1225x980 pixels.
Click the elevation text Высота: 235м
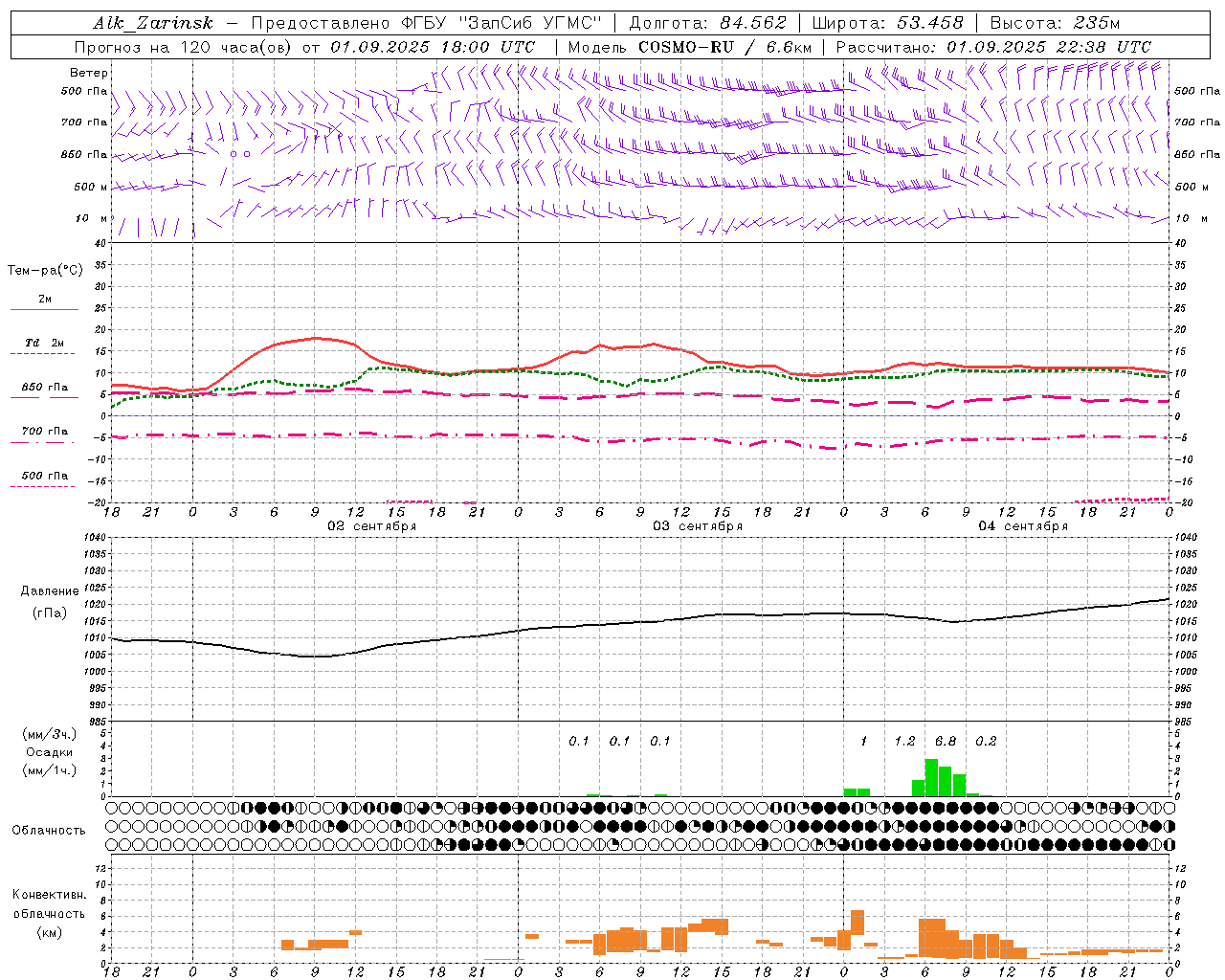[1055, 23]
